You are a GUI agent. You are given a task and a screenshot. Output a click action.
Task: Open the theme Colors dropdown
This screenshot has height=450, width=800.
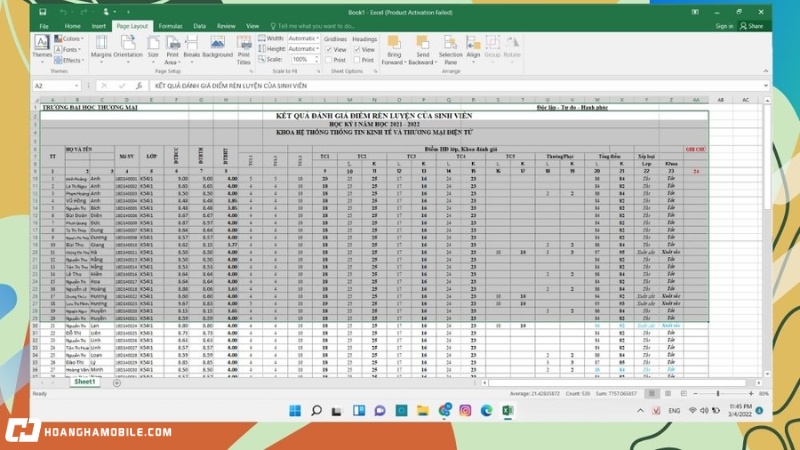pyautogui.click(x=69, y=39)
